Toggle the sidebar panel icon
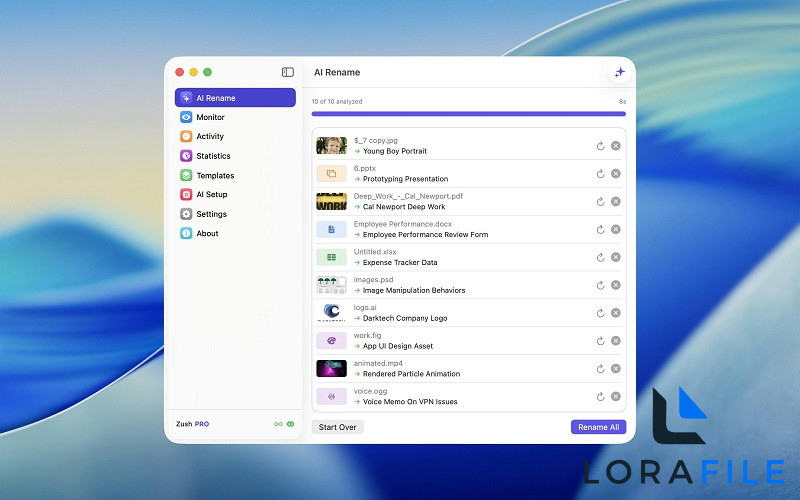This screenshot has height=500, width=800. click(288, 72)
